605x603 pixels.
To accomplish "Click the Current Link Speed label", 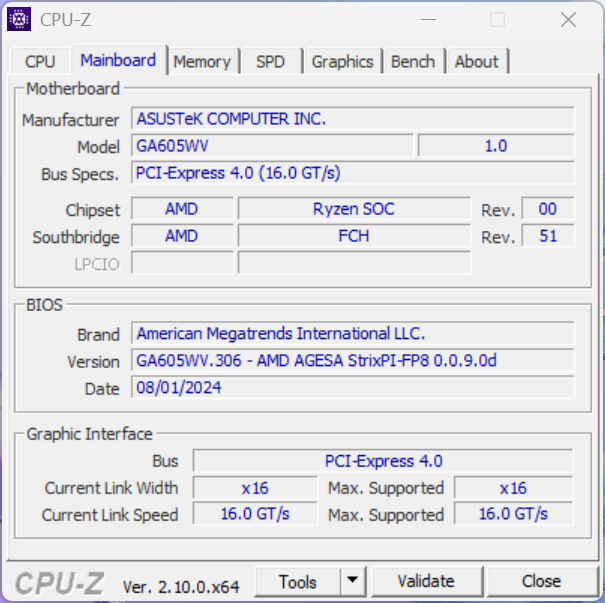I will (x=110, y=515).
